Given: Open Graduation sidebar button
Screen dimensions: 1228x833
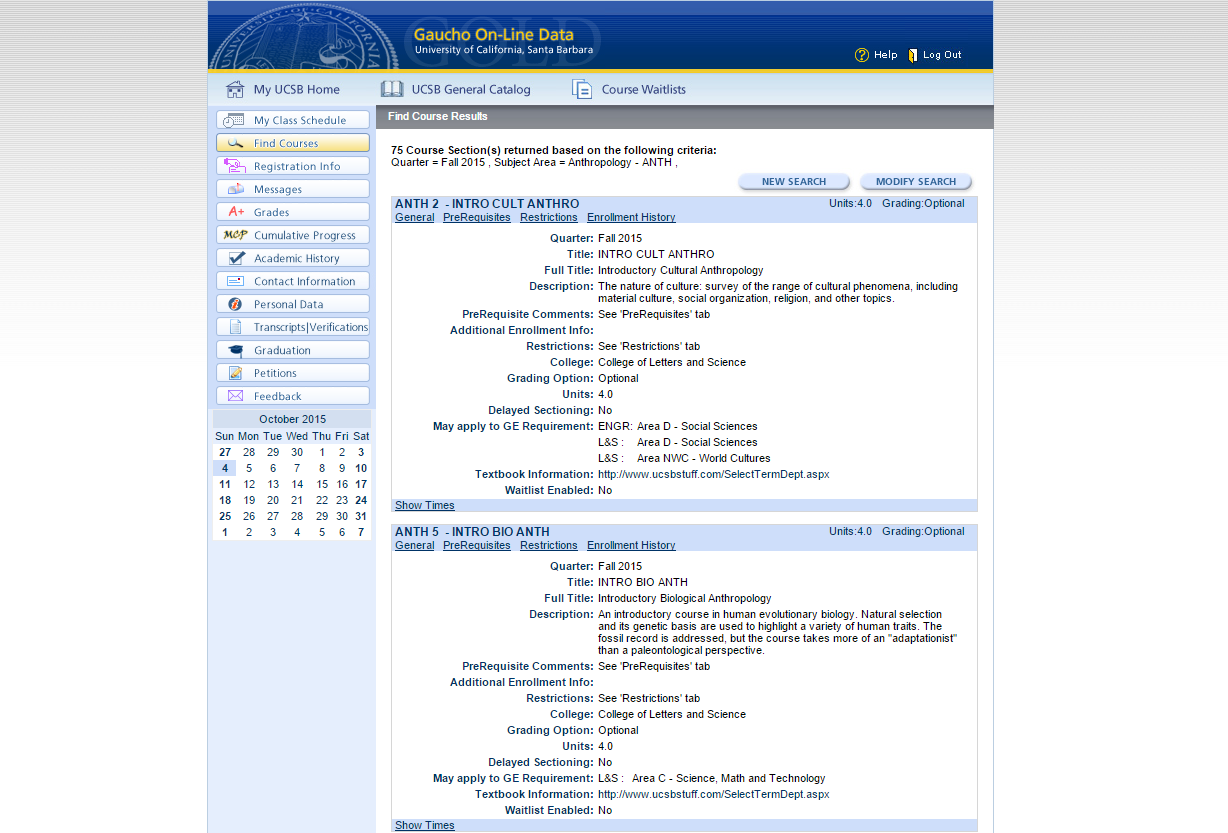Looking at the screenshot, I should pyautogui.click(x=293, y=350).
